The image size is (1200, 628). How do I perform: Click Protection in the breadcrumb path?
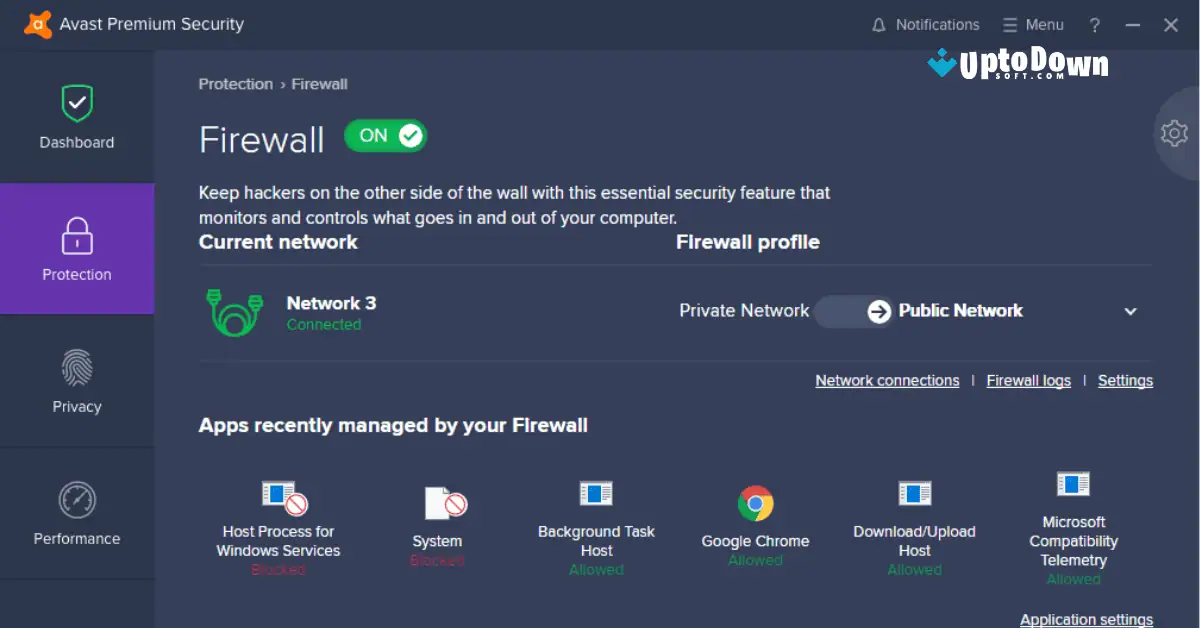(236, 84)
